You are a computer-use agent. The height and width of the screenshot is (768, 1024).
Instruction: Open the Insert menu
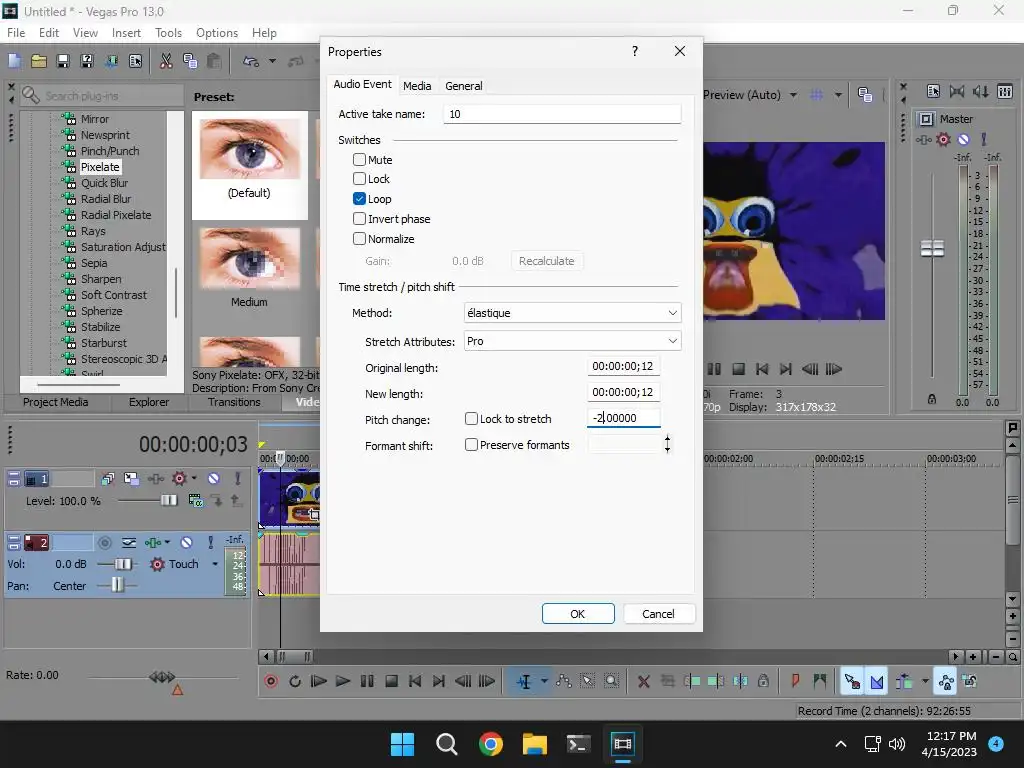coord(126,33)
